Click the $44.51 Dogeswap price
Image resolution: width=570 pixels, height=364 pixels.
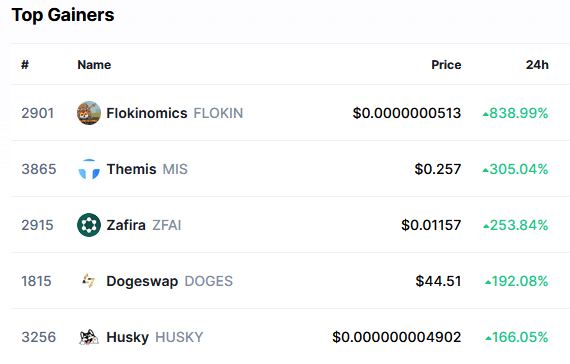click(438, 281)
